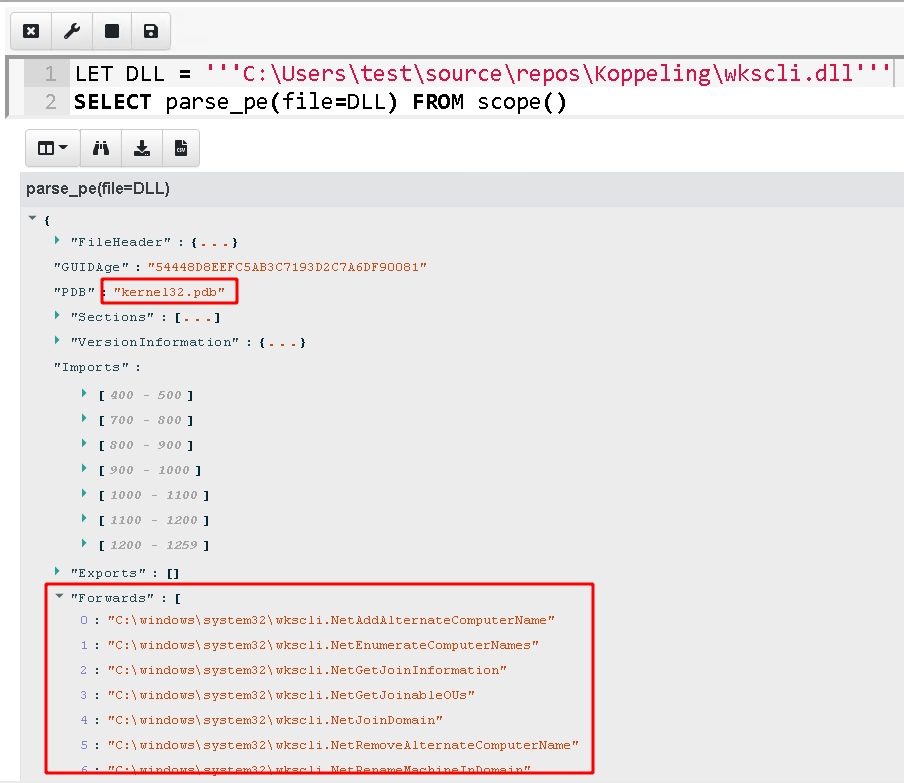Expand Imports range 1200 - 1259
904x783 pixels.
point(85,544)
